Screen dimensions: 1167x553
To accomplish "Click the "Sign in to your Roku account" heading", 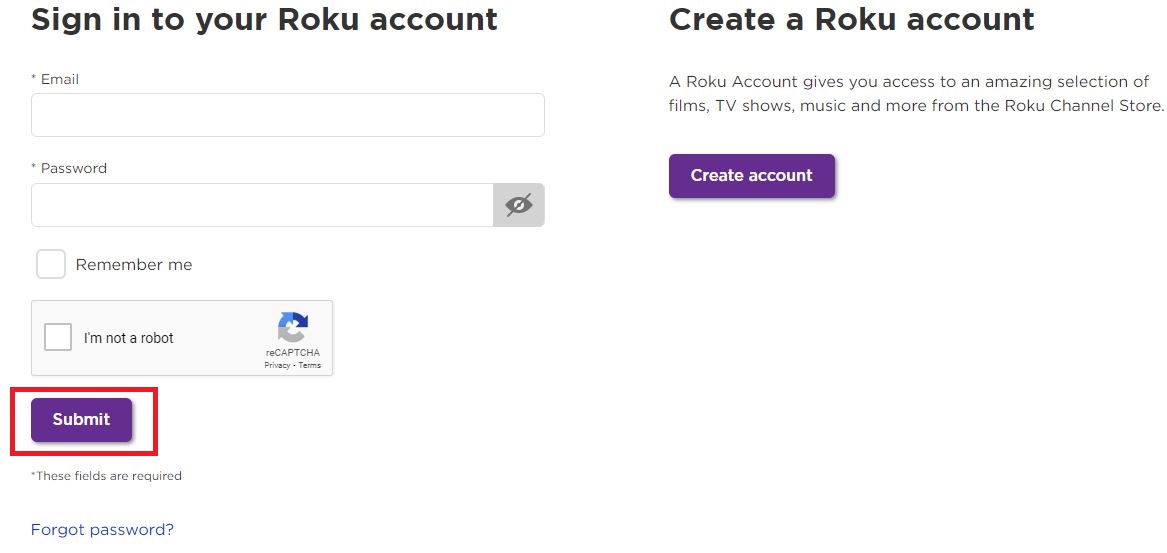I will point(264,19).
